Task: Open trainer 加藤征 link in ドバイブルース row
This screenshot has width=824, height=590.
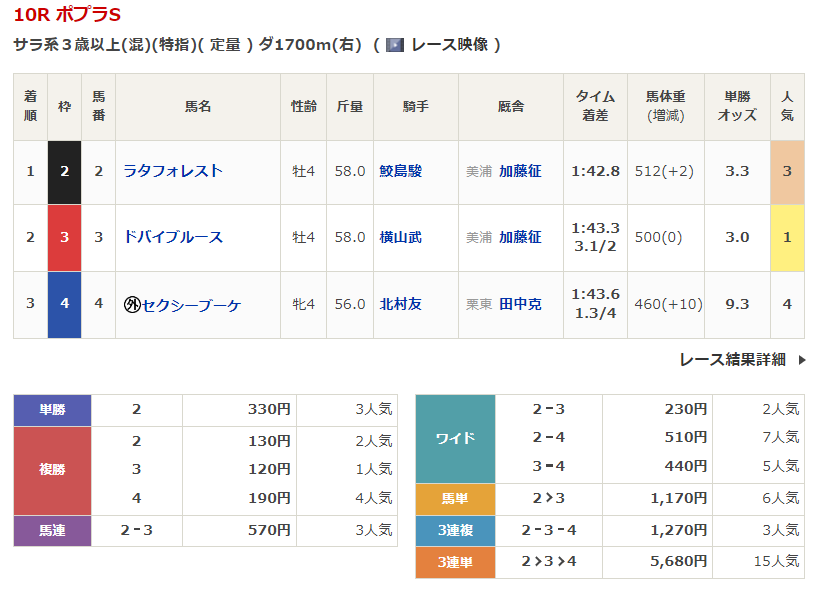Action: click(x=520, y=237)
